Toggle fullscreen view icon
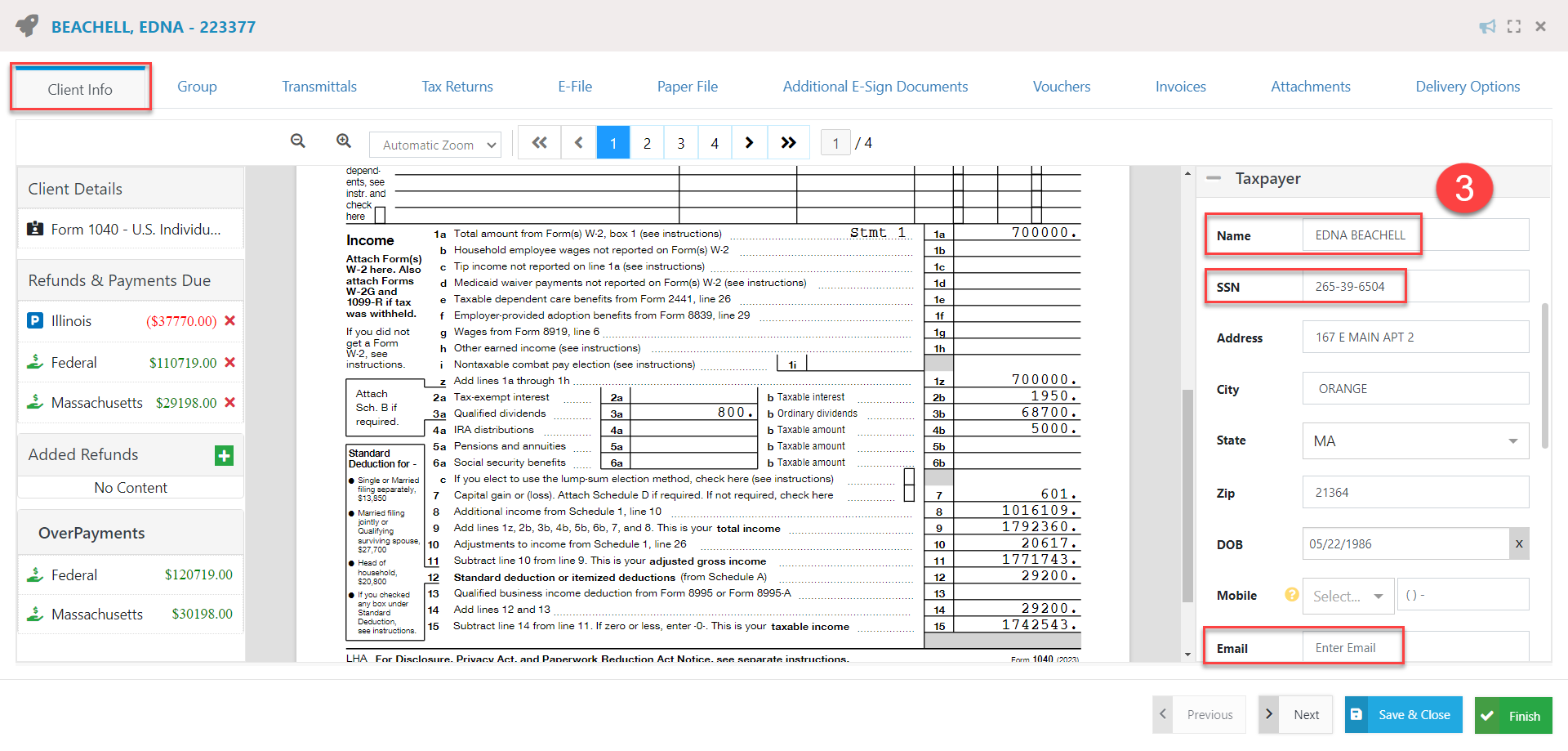Viewport: 1568px width, 751px height. click(x=1514, y=27)
